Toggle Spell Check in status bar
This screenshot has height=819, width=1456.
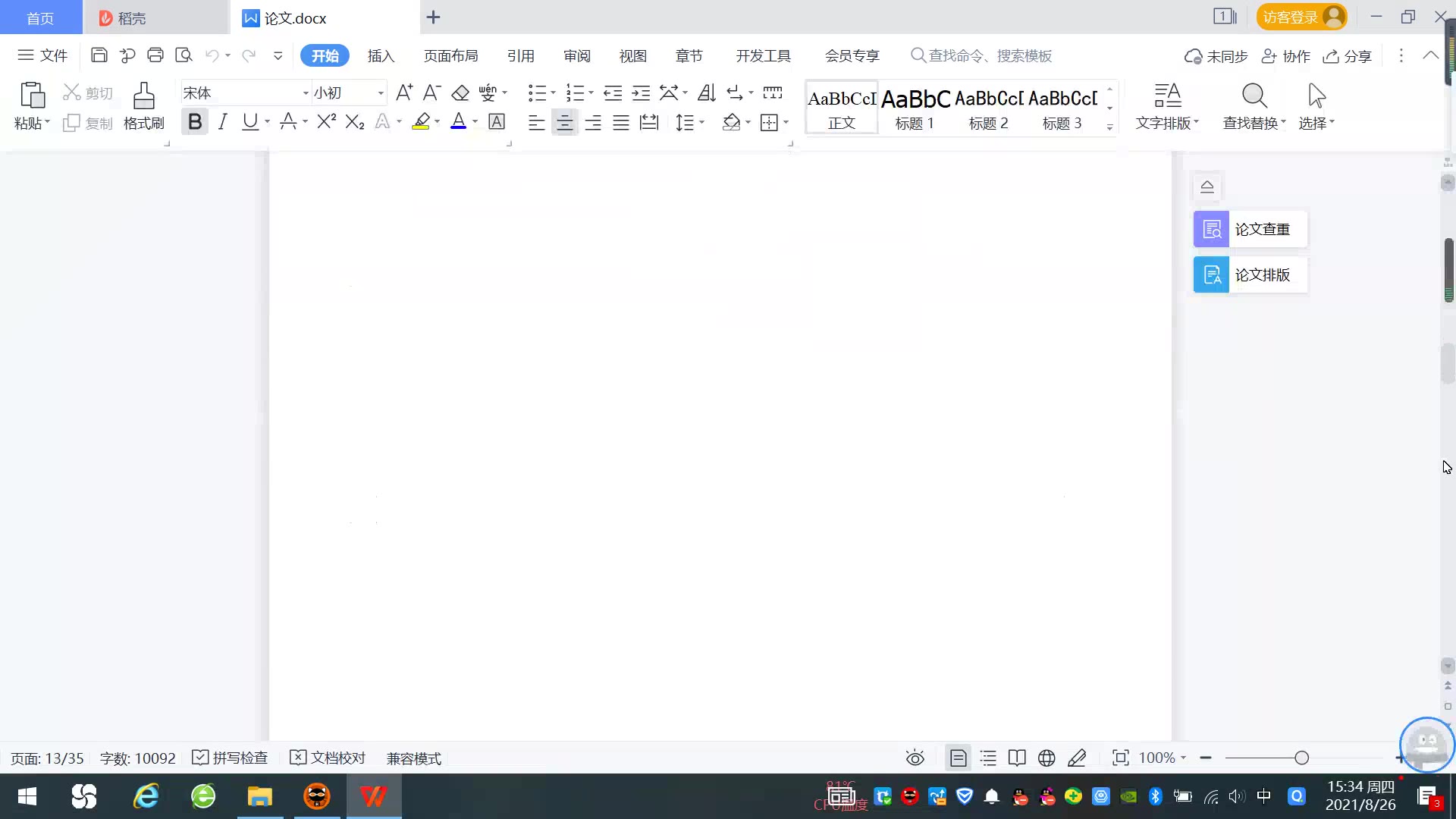coord(230,758)
